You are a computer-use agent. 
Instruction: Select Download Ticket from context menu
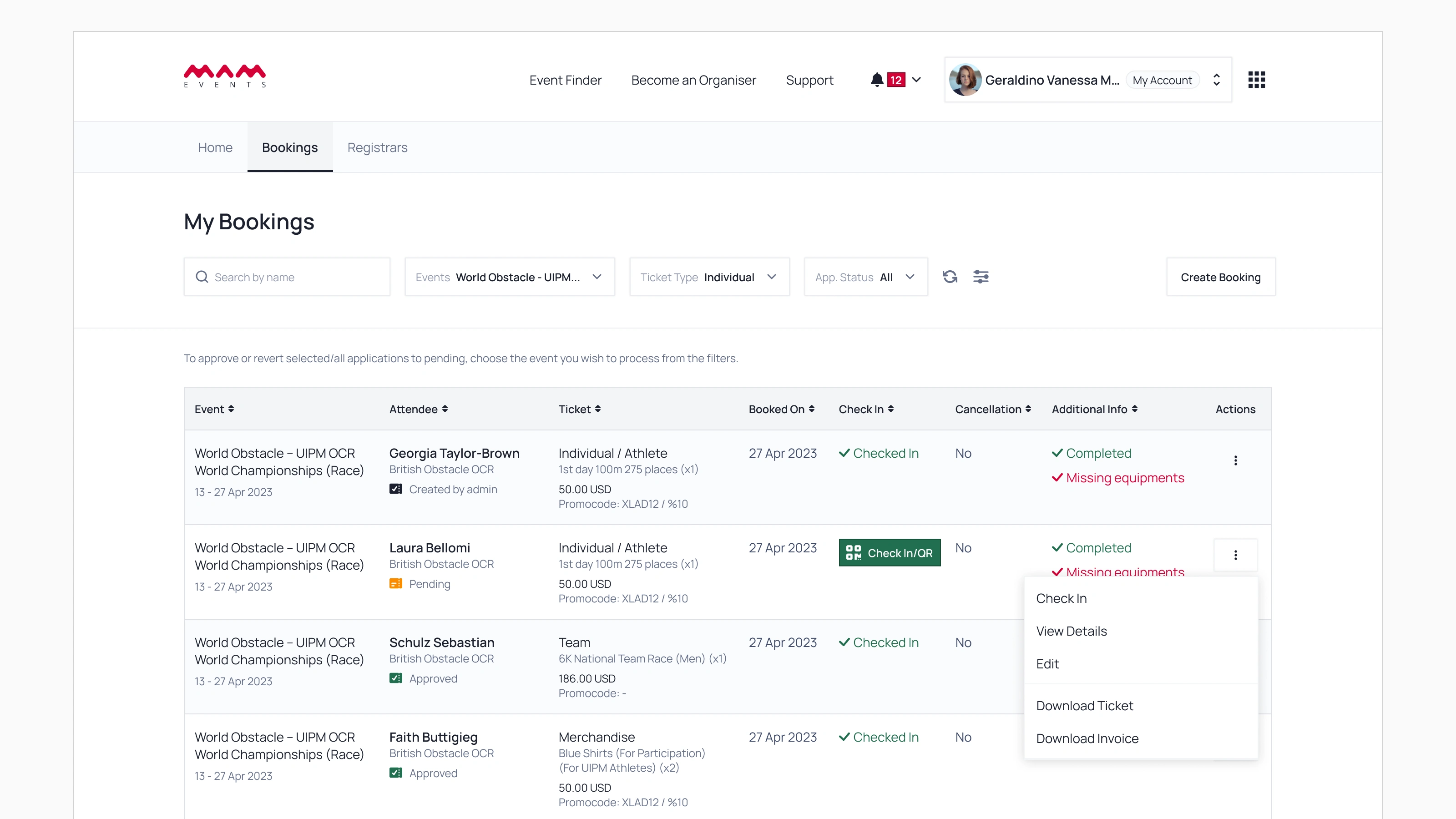click(x=1141, y=706)
